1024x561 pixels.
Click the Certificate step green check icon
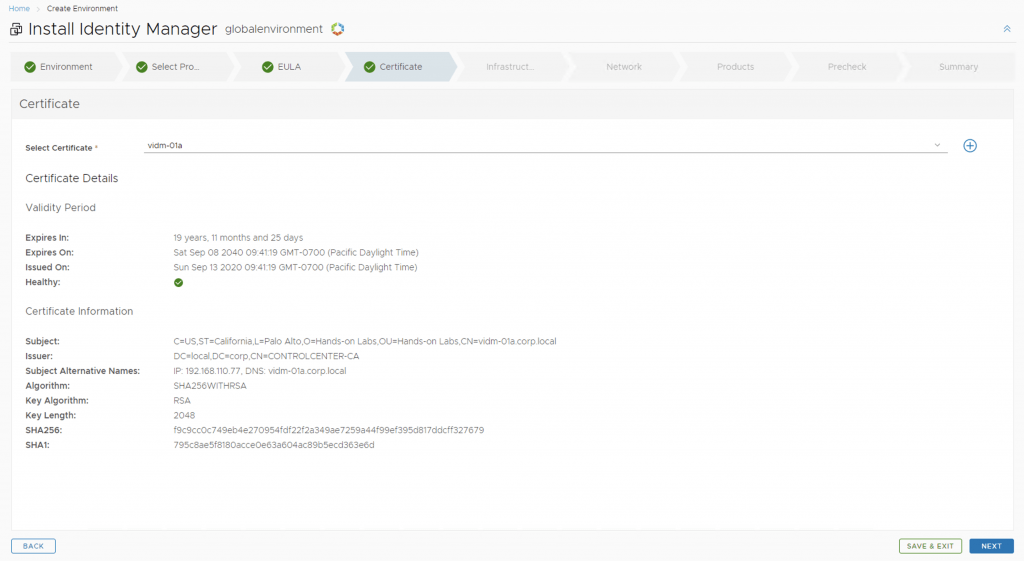pos(370,67)
